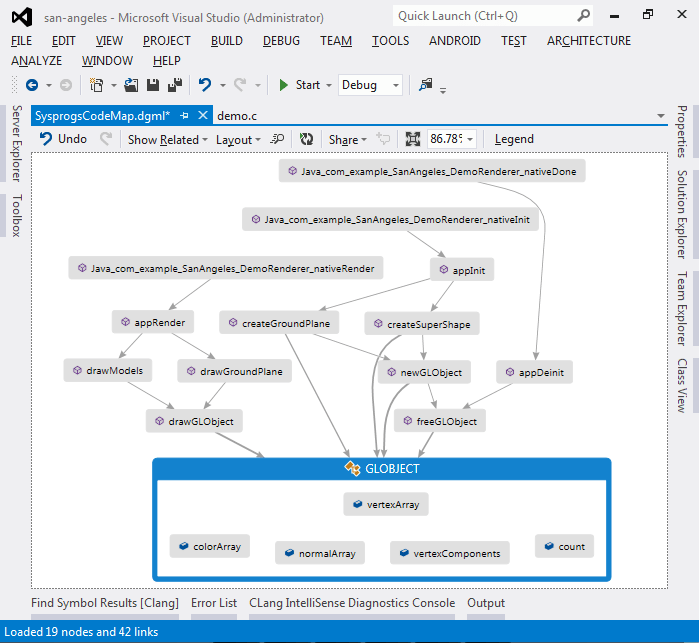This screenshot has width=699, height=643.
Task: Click the Open File toolbar icon
Action: (x=131, y=85)
